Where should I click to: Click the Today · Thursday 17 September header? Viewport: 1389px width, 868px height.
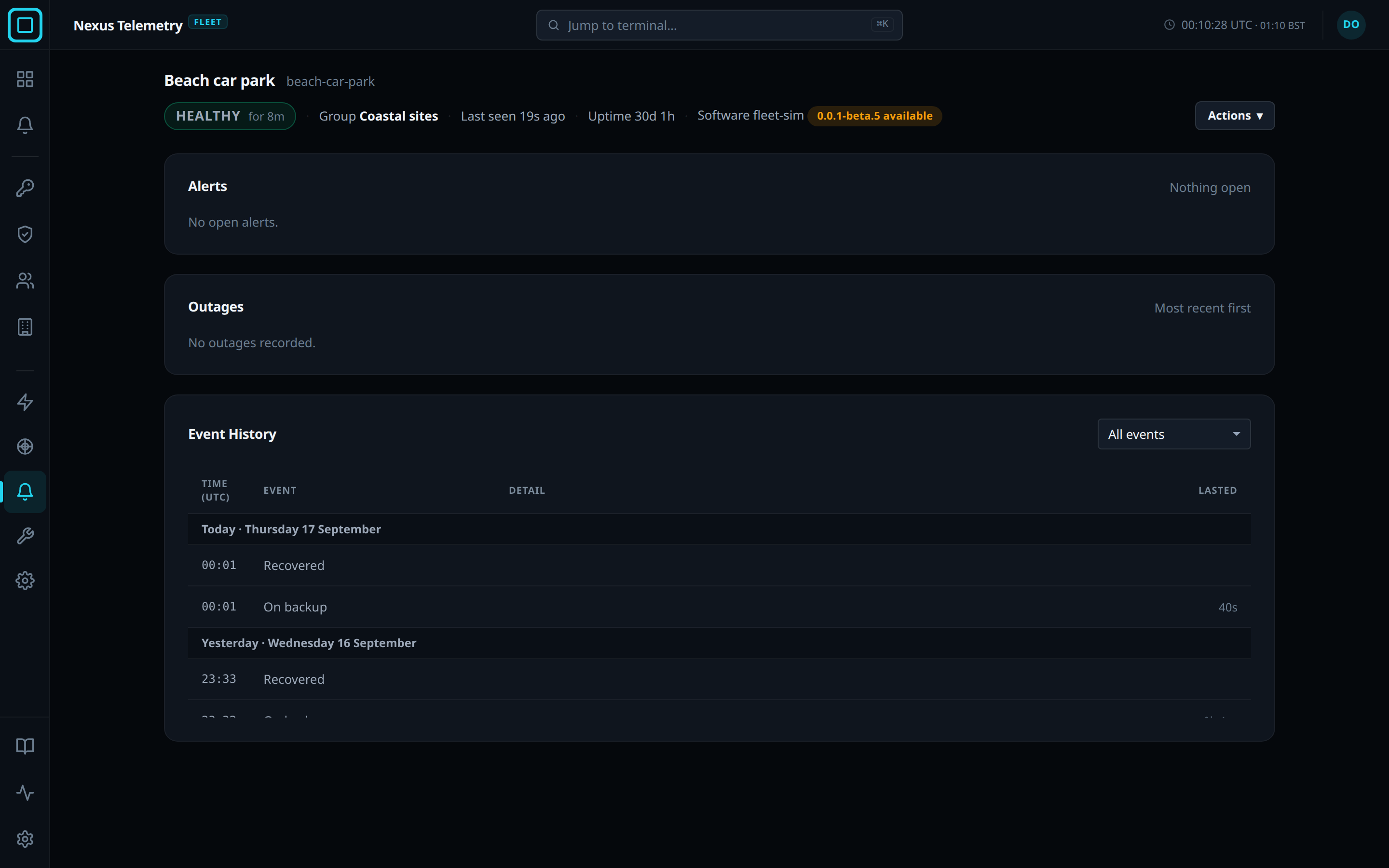click(291, 529)
